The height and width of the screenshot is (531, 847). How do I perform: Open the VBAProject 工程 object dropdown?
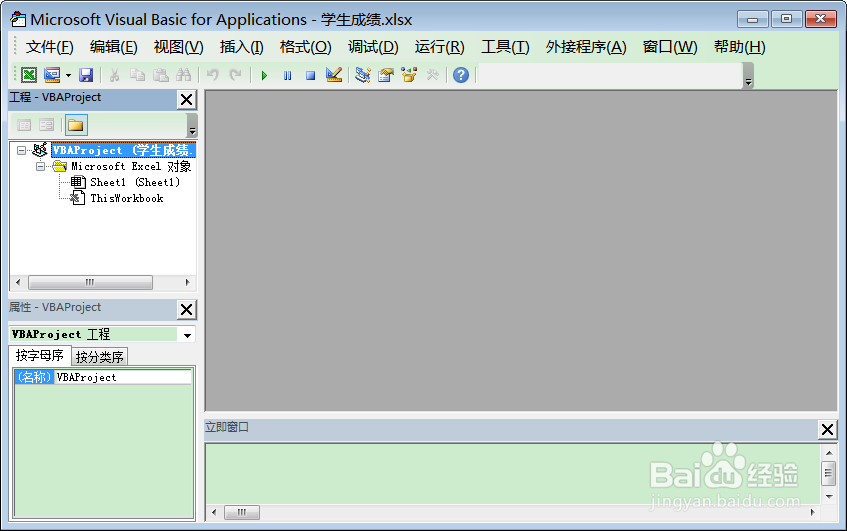point(187,335)
